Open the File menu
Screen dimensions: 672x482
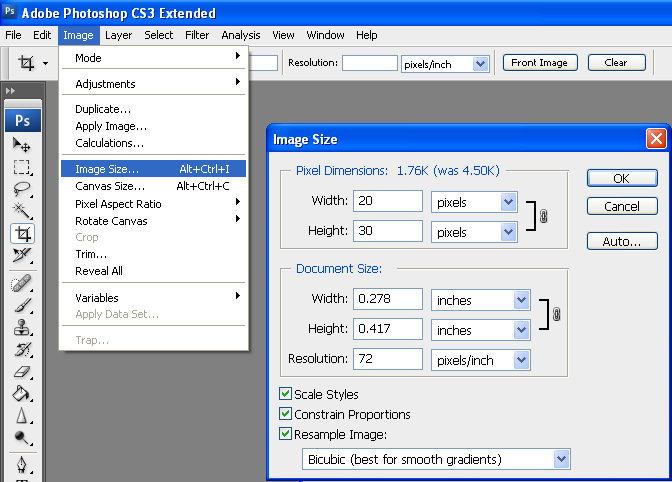click(x=13, y=35)
